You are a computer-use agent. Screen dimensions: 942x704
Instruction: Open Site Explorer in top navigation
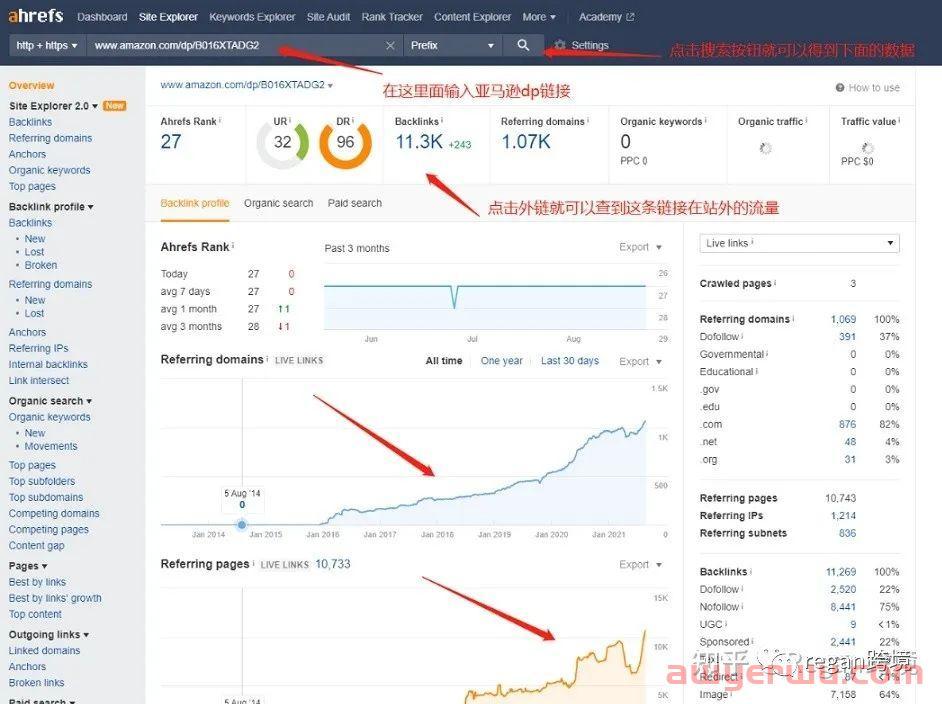point(168,17)
